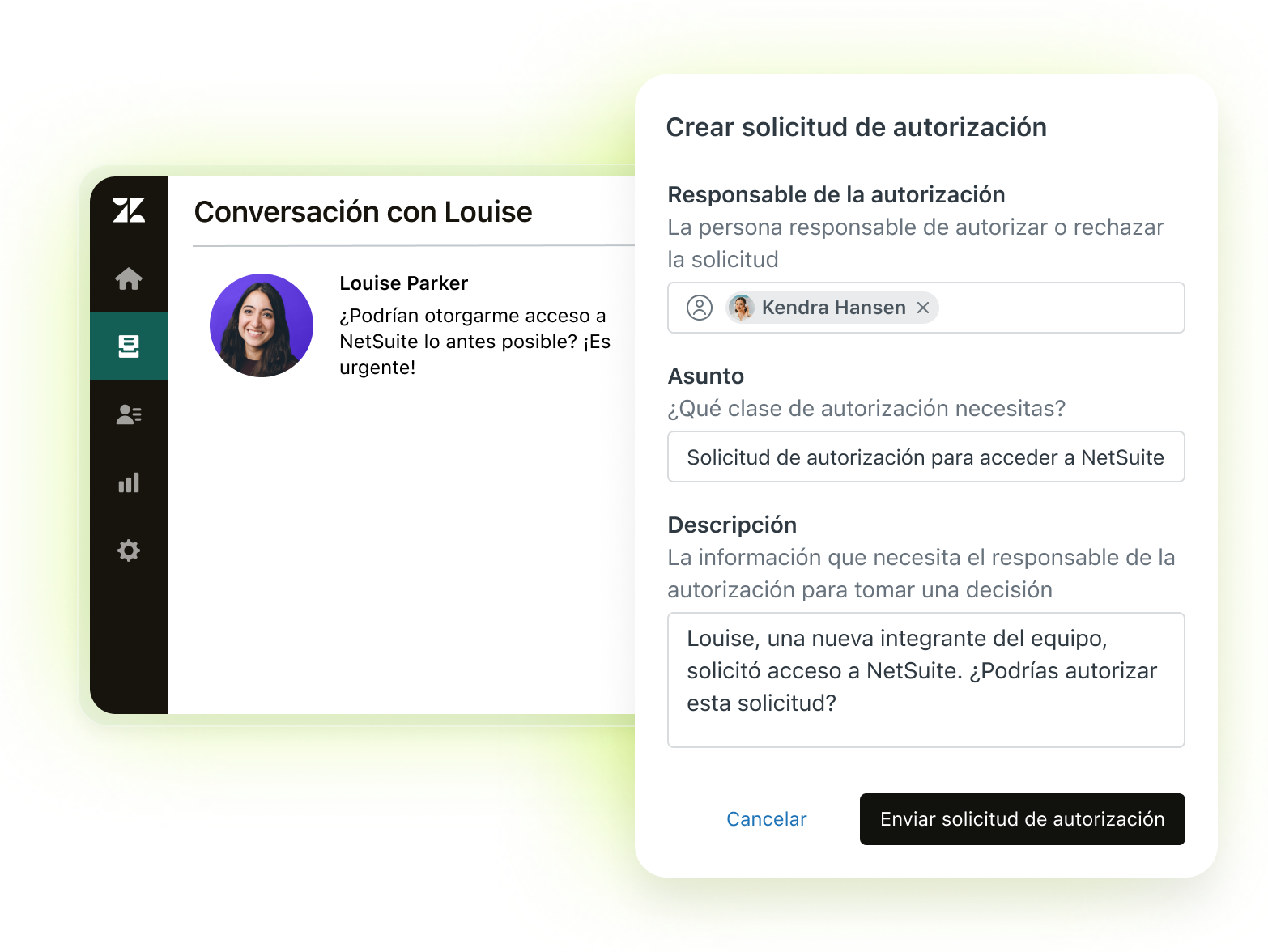Open the Reporting bar chart icon

pyautogui.click(x=129, y=482)
